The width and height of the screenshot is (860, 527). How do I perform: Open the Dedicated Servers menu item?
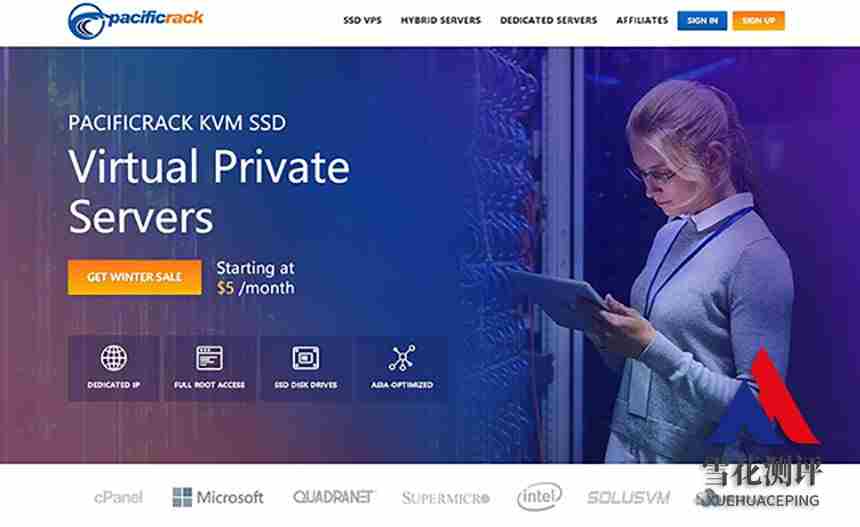(548, 20)
